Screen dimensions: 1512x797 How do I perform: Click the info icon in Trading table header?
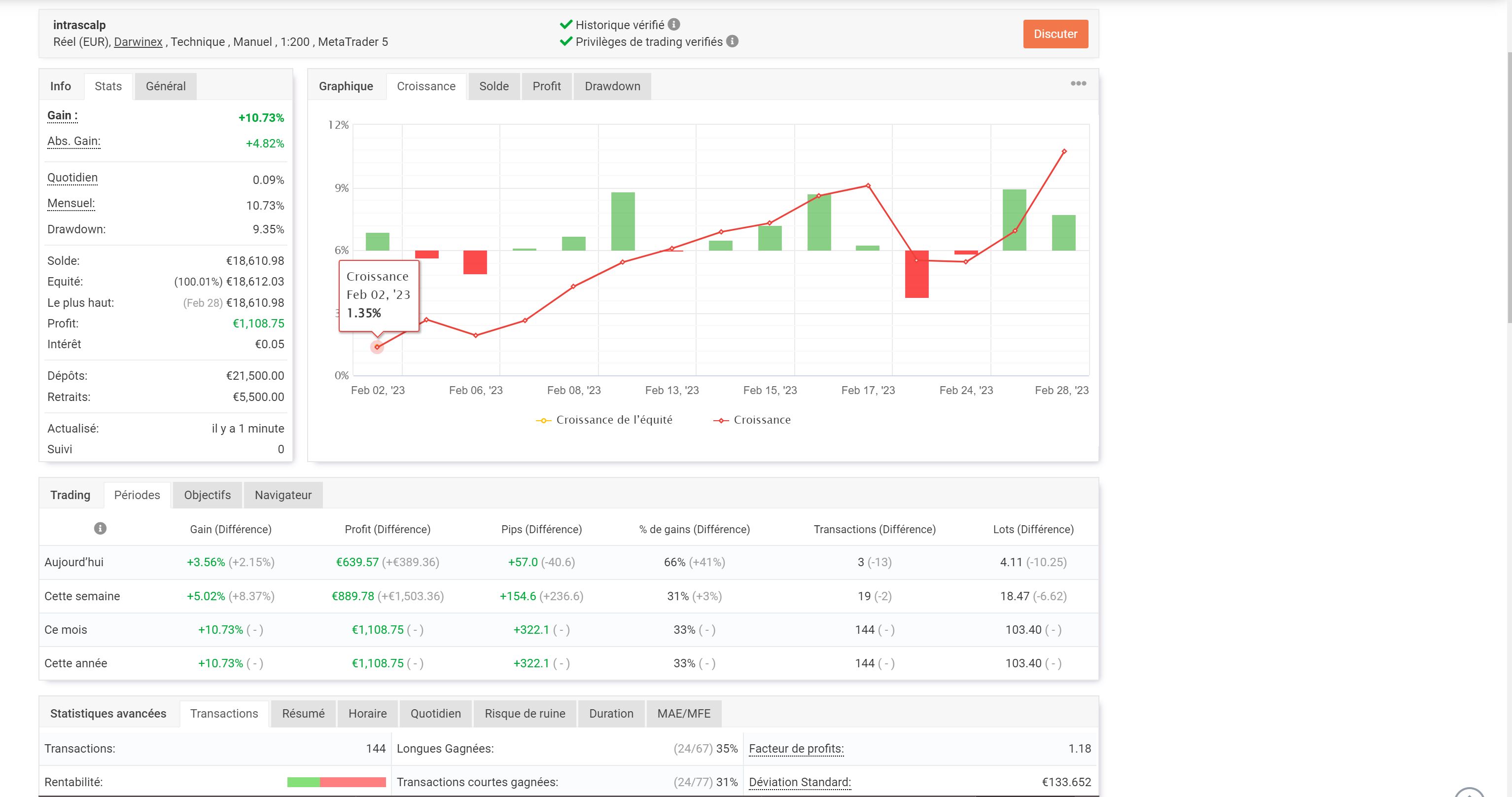101,529
